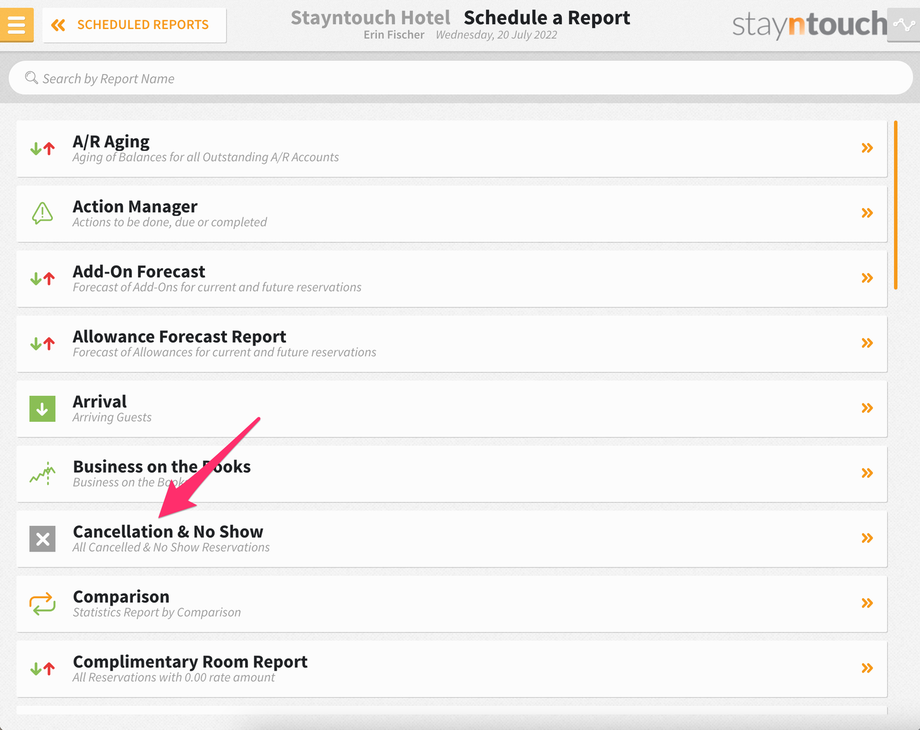The width and height of the screenshot is (920, 730).
Task: Click the orange report list scrollbar
Action: [x=895, y=205]
